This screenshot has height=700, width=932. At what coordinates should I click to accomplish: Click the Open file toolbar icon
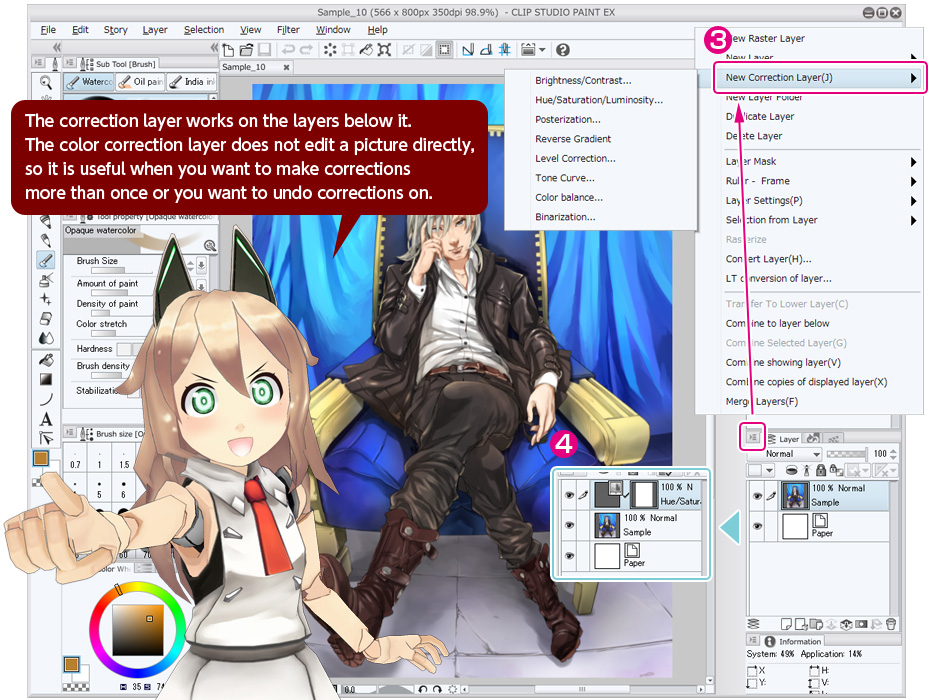(x=246, y=49)
